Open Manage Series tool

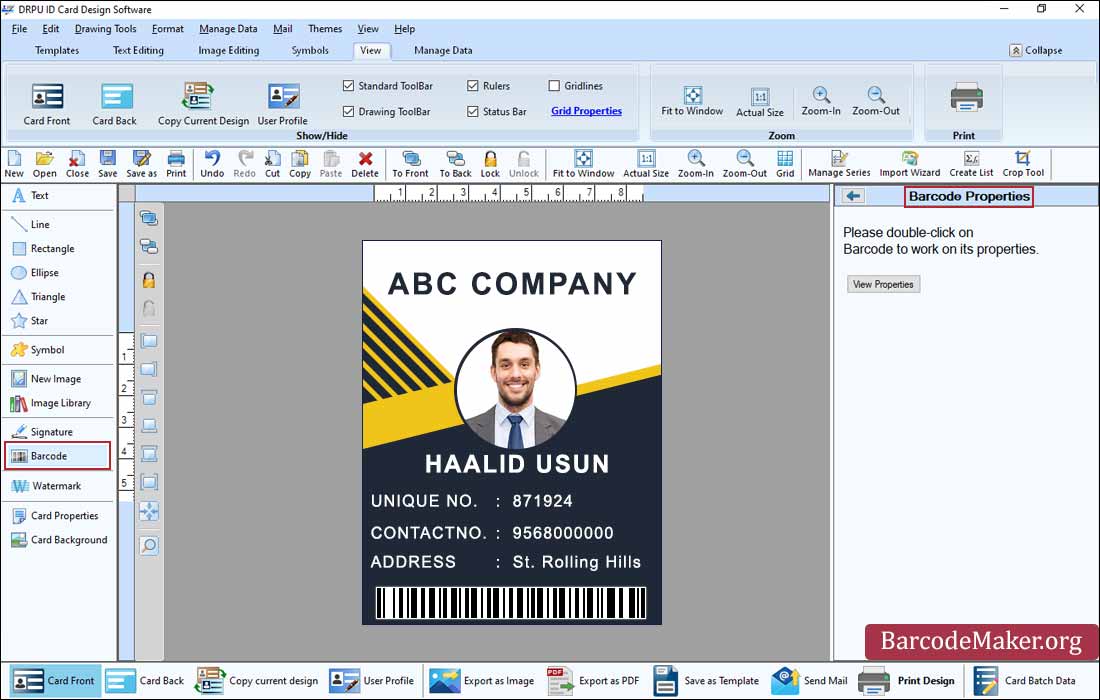[839, 164]
